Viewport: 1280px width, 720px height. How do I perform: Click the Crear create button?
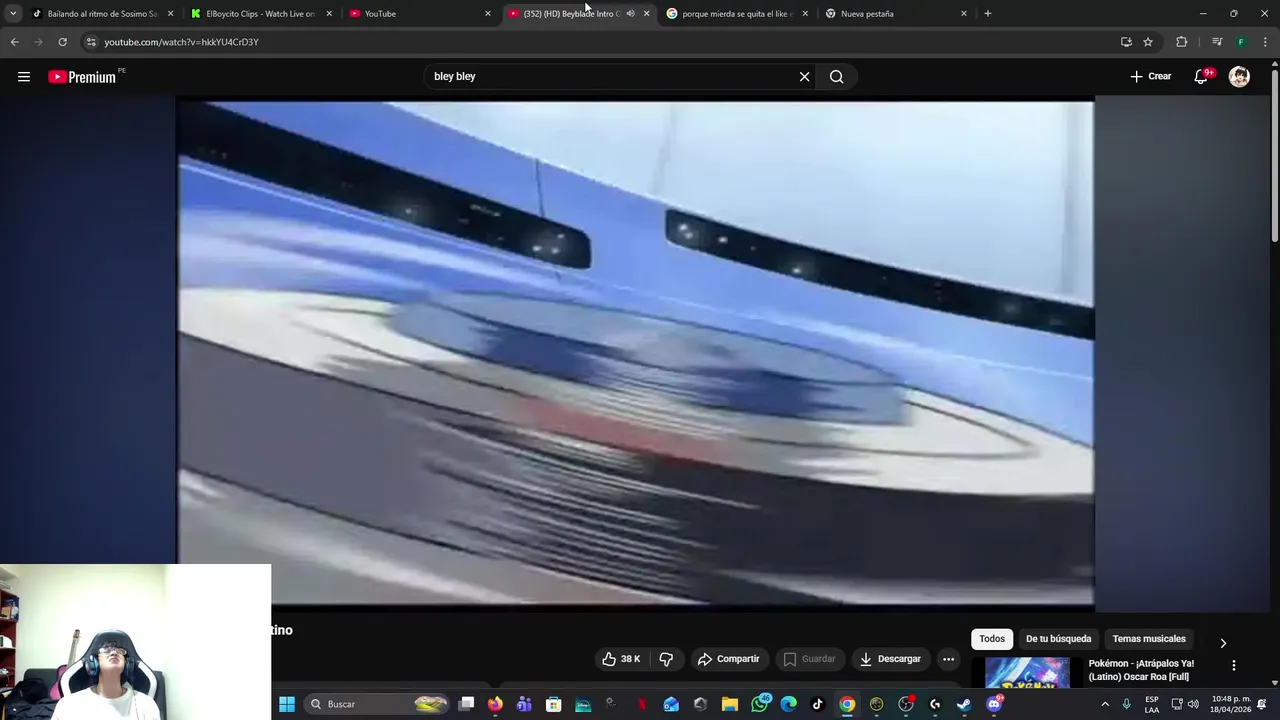tap(1151, 77)
